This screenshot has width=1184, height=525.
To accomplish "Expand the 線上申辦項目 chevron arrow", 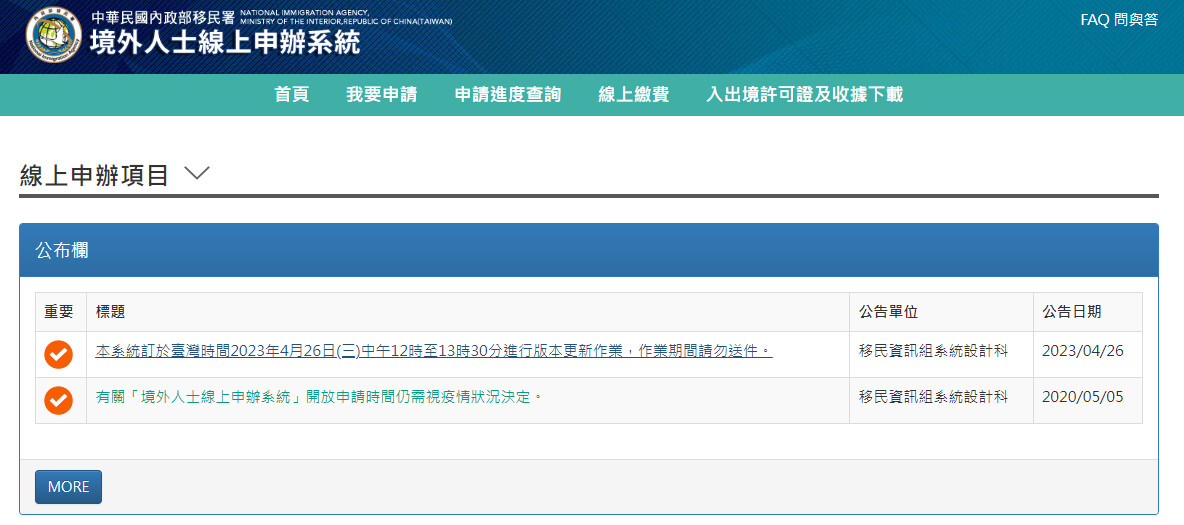I will [x=197, y=174].
